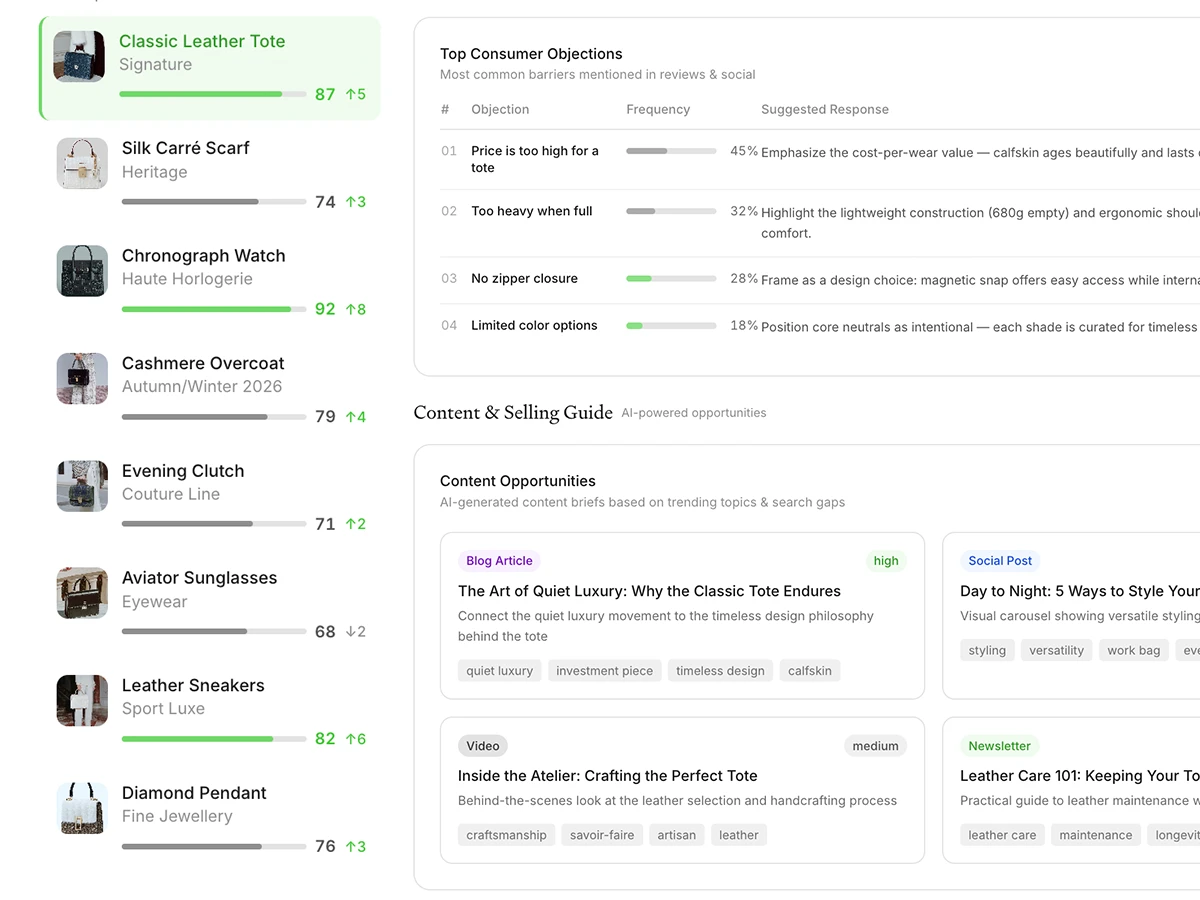Click the 'Price is too high' frequency bar

pyautogui.click(x=671, y=151)
